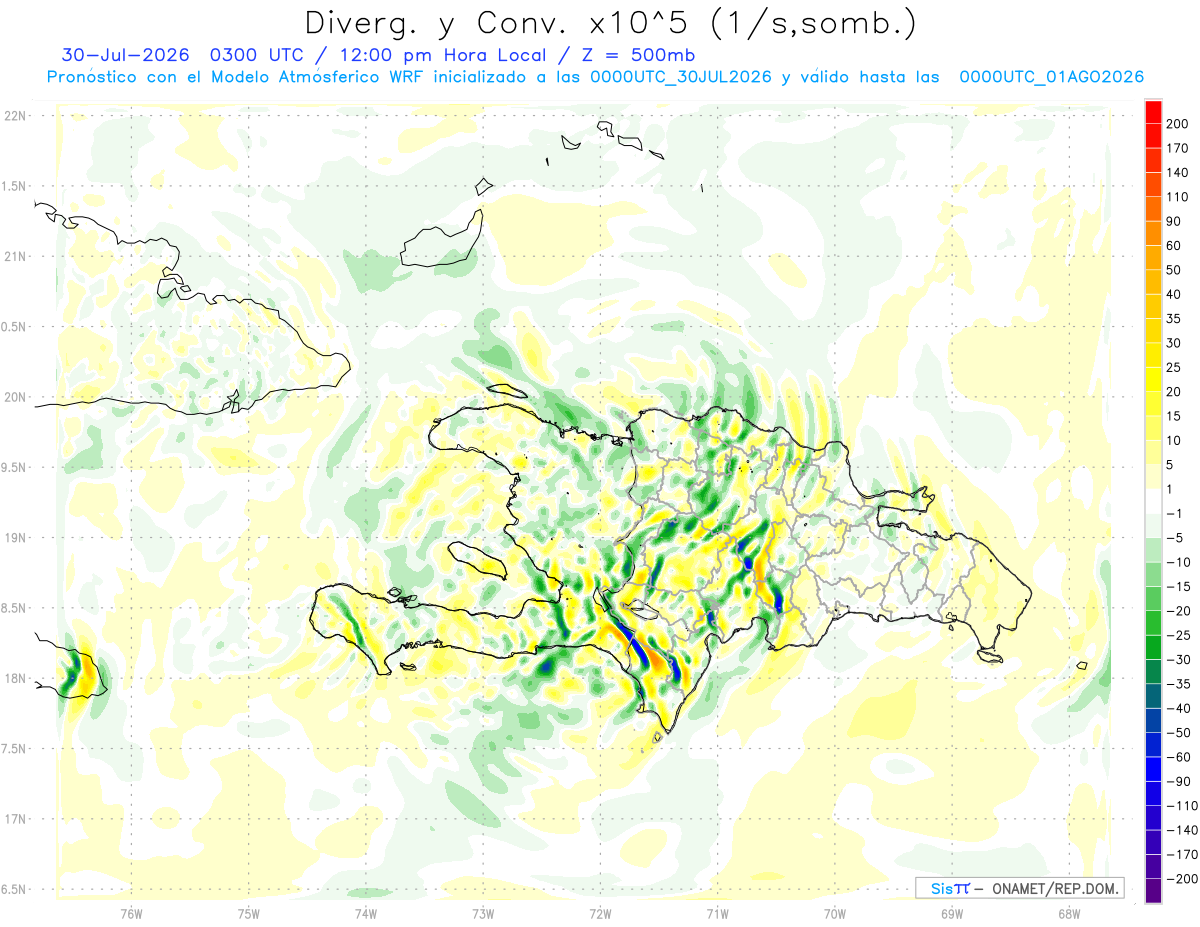Click the red top swatch of the color scale
The width and height of the screenshot is (1200, 927).
(1153, 111)
